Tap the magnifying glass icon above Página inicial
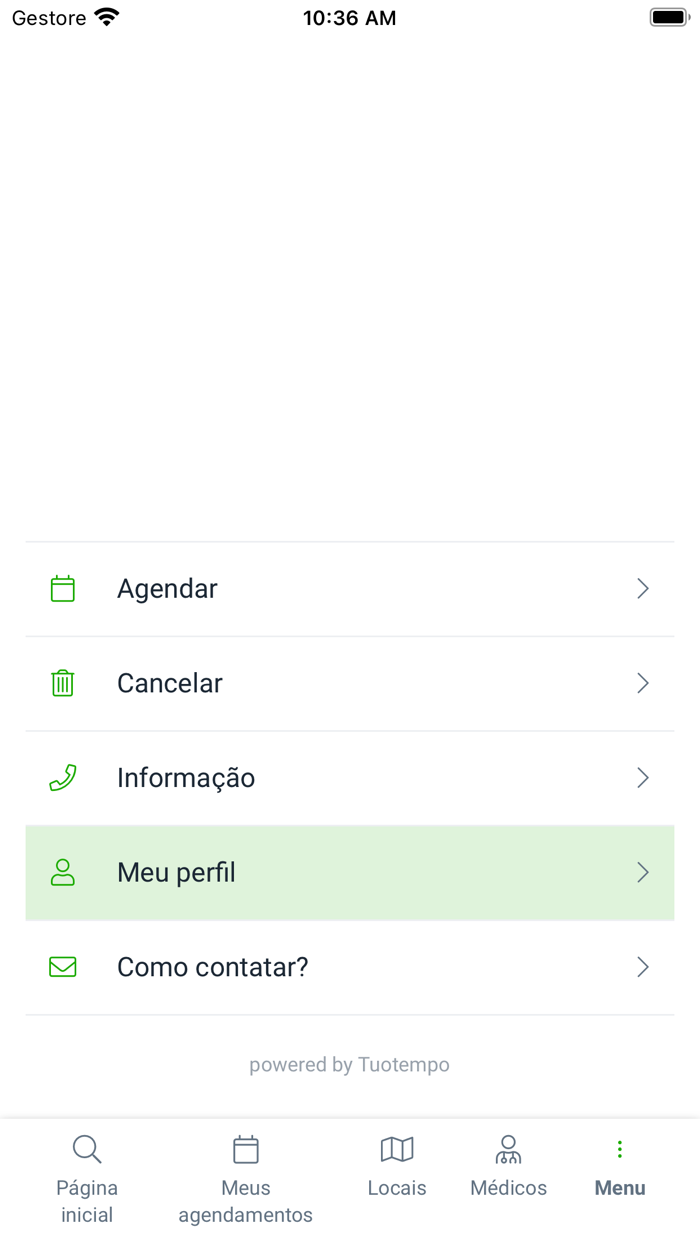Screen dimensions: 700x1244 pyautogui.click(x=86, y=1149)
